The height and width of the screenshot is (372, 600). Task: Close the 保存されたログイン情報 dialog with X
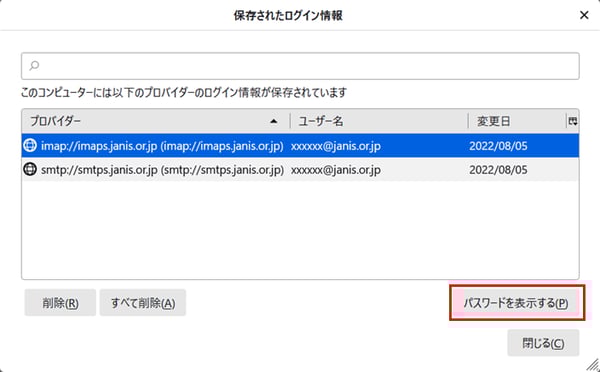(584, 15)
